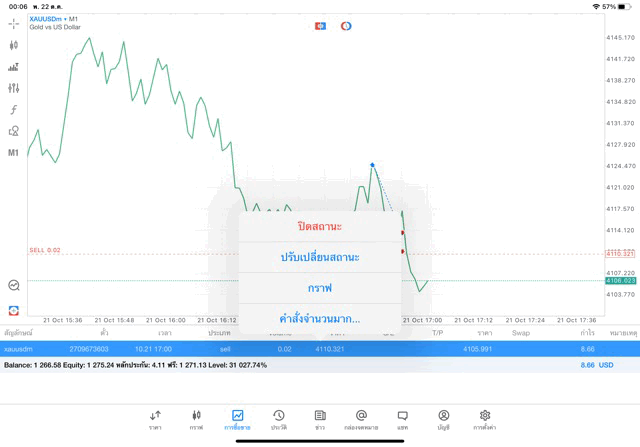The image size is (640, 447).
Task: Expand the XAUUSDm symbol dropdown arrow
Action: (x=65, y=19)
